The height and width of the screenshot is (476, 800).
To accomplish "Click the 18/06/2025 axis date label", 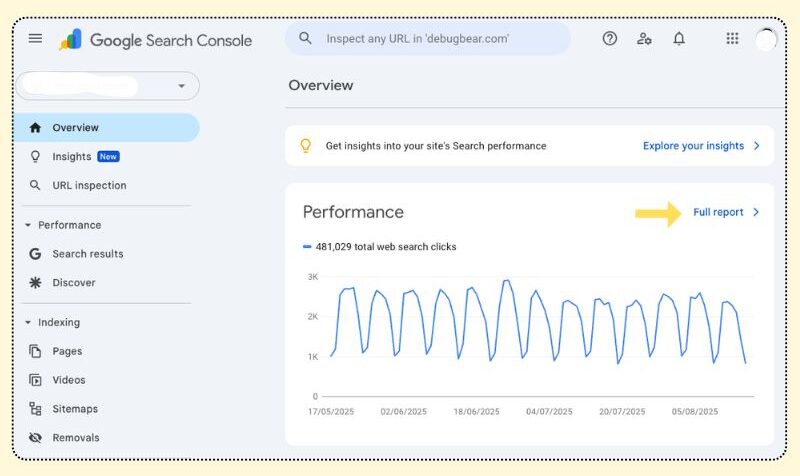I will click(x=477, y=411).
